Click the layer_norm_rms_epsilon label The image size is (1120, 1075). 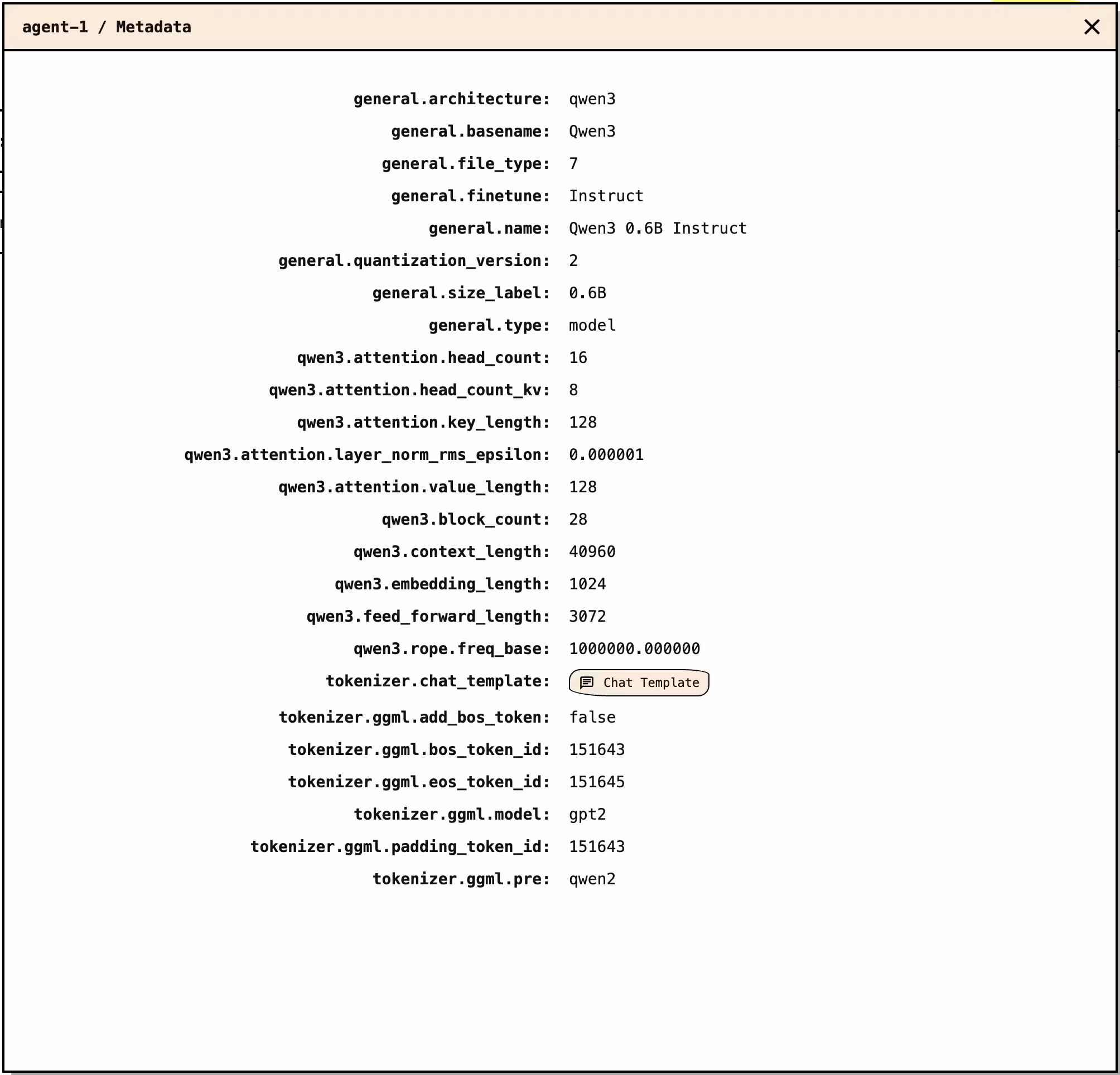coord(367,455)
